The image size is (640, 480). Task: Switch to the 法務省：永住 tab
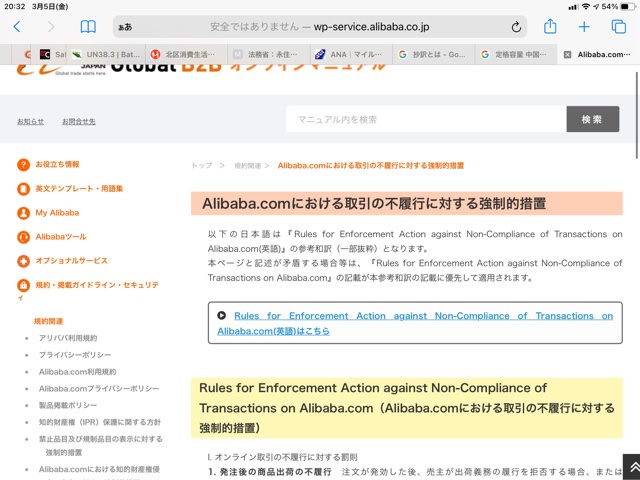pyautogui.click(x=269, y=54)
